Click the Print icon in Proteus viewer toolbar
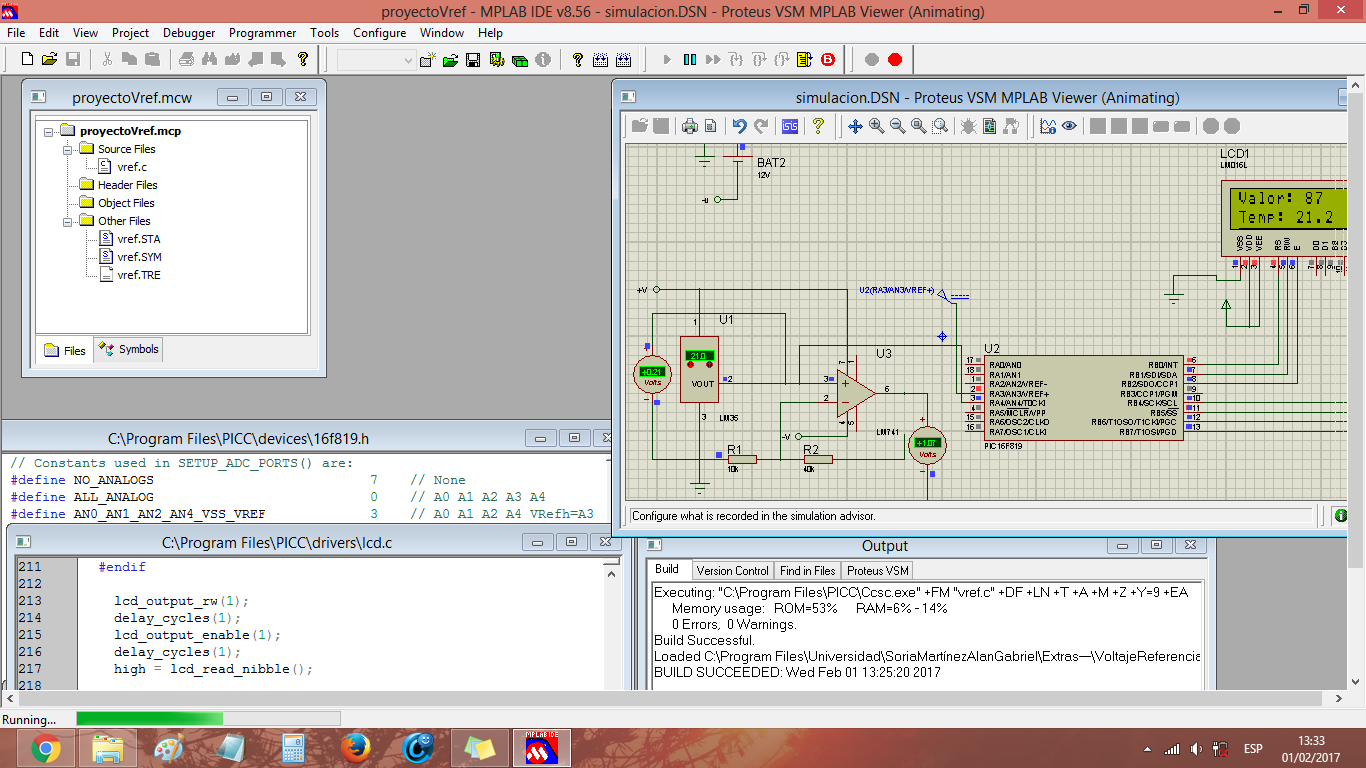 coord(689,126)
